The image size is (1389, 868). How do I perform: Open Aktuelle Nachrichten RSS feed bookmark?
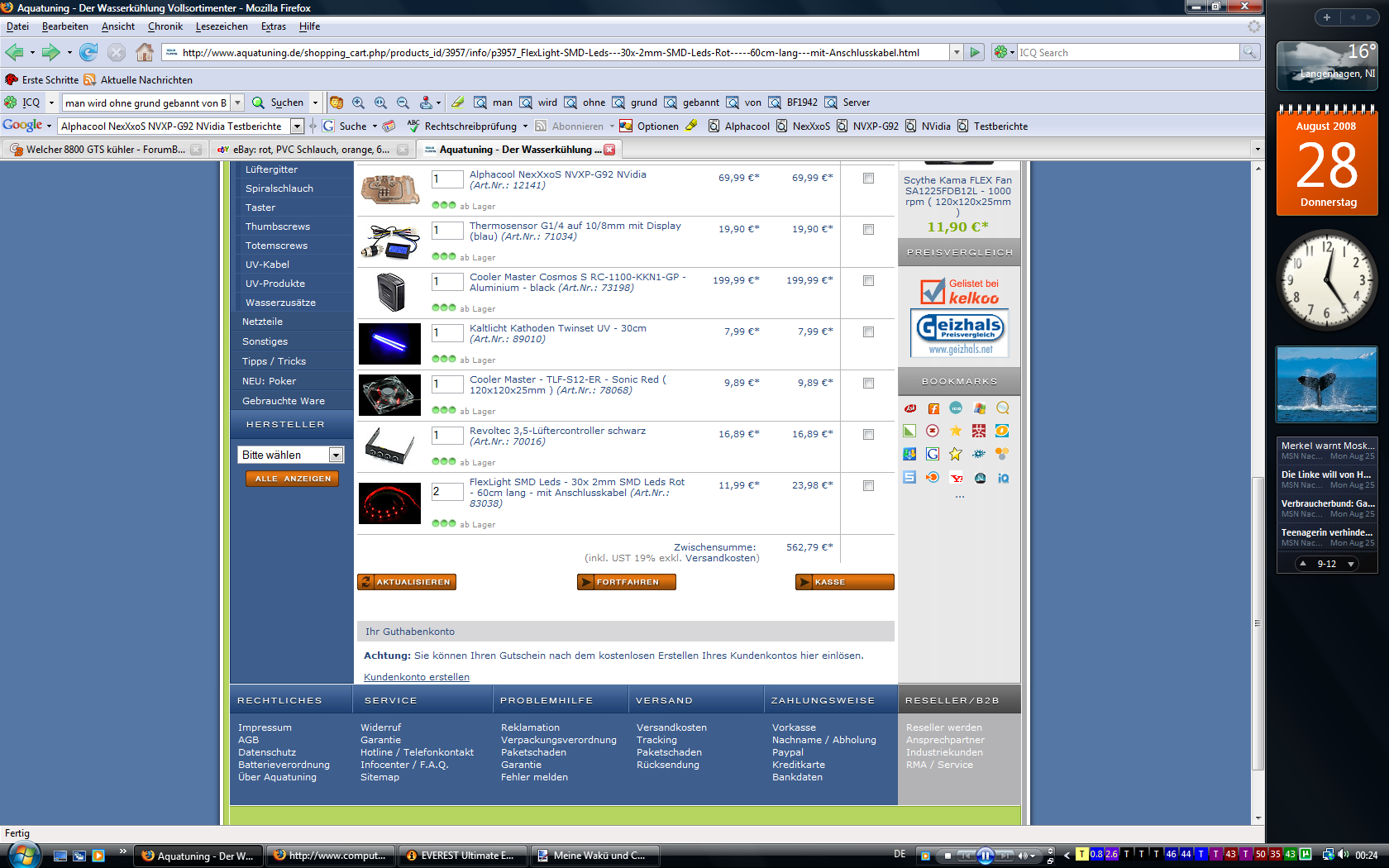(138, 79)
